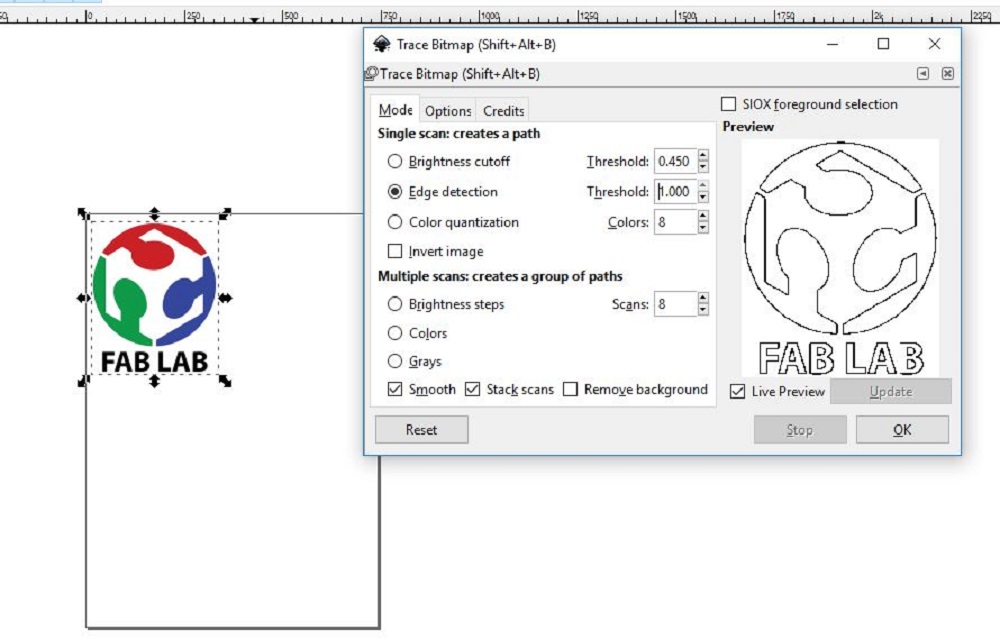
Task: Select the Brightness cutoff radio button
Action: tap(395, 161)
